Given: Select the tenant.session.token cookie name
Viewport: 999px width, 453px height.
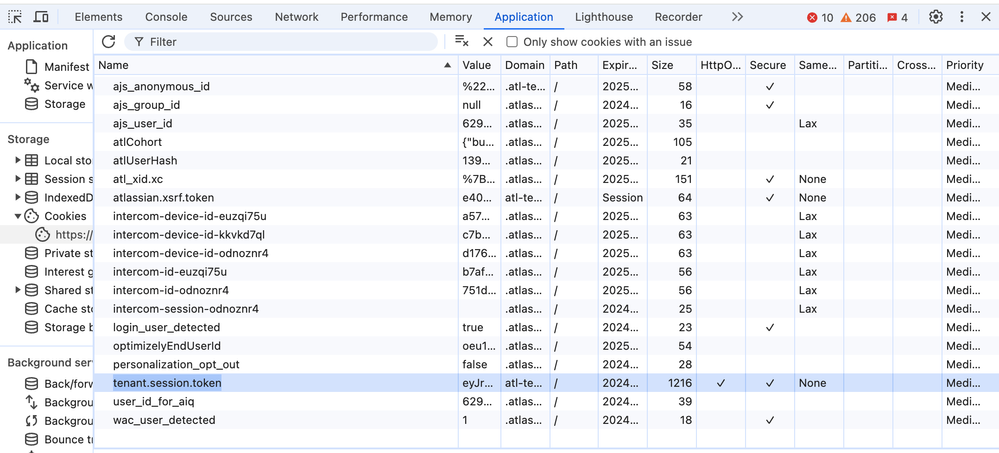Looking at the screenshot, I should [x=167, y=383].
